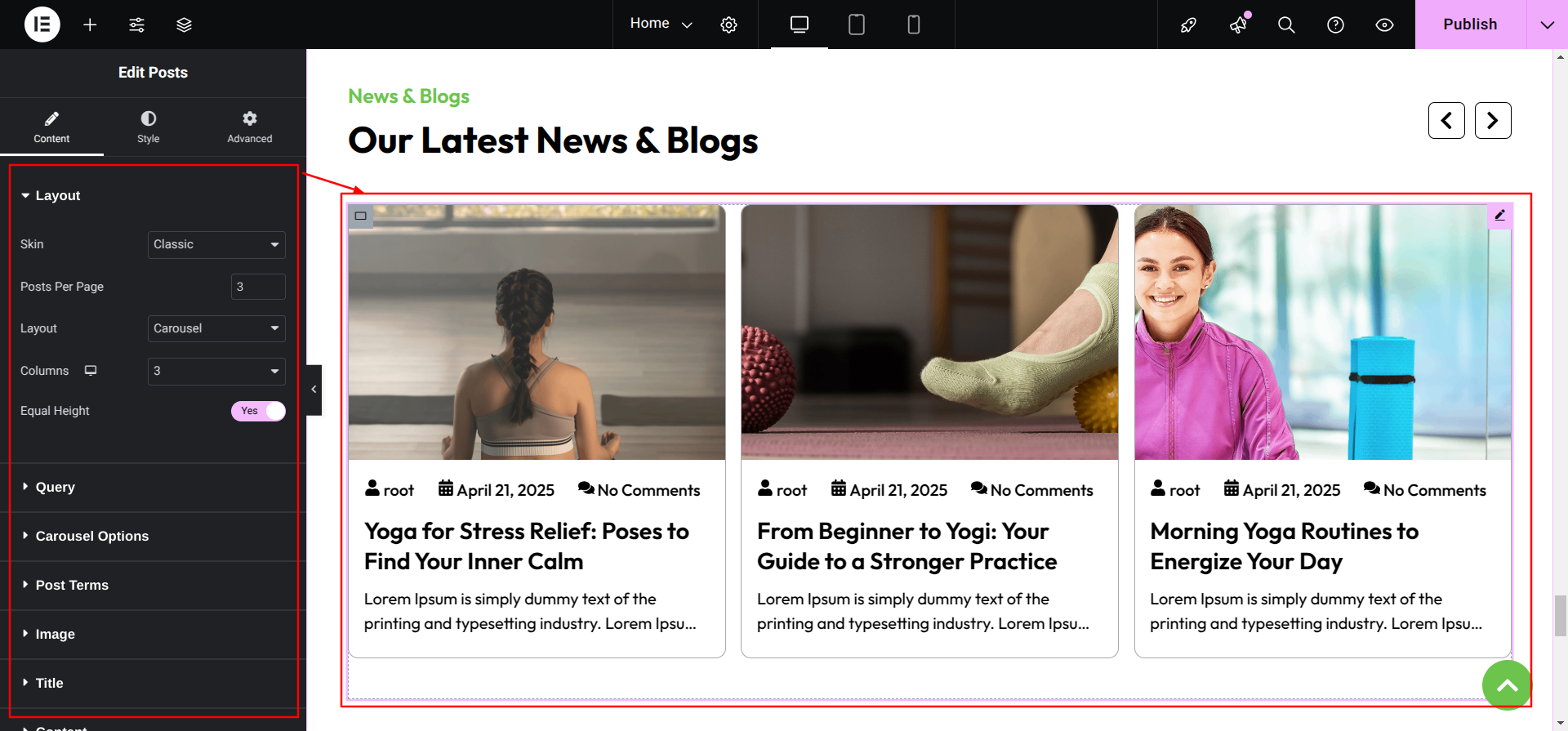
Task: Click the Publish button
Action: (1470, 25)
